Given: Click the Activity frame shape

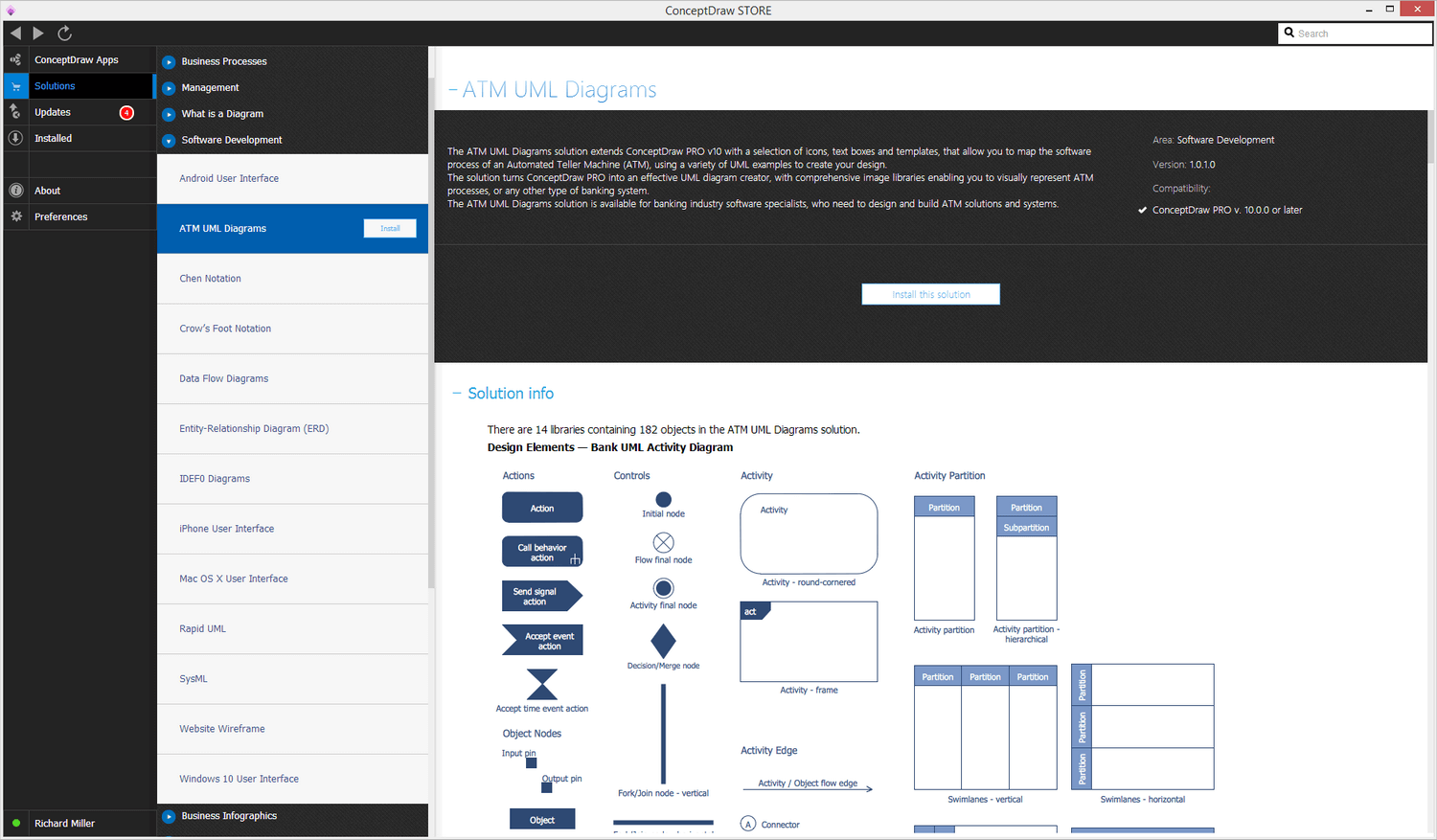Looking at the screenshot, I should 809,642.
